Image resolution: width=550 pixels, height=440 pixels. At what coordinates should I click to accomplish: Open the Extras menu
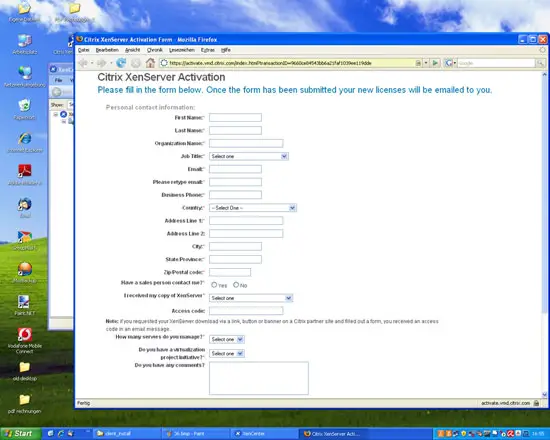click(208, 50)
